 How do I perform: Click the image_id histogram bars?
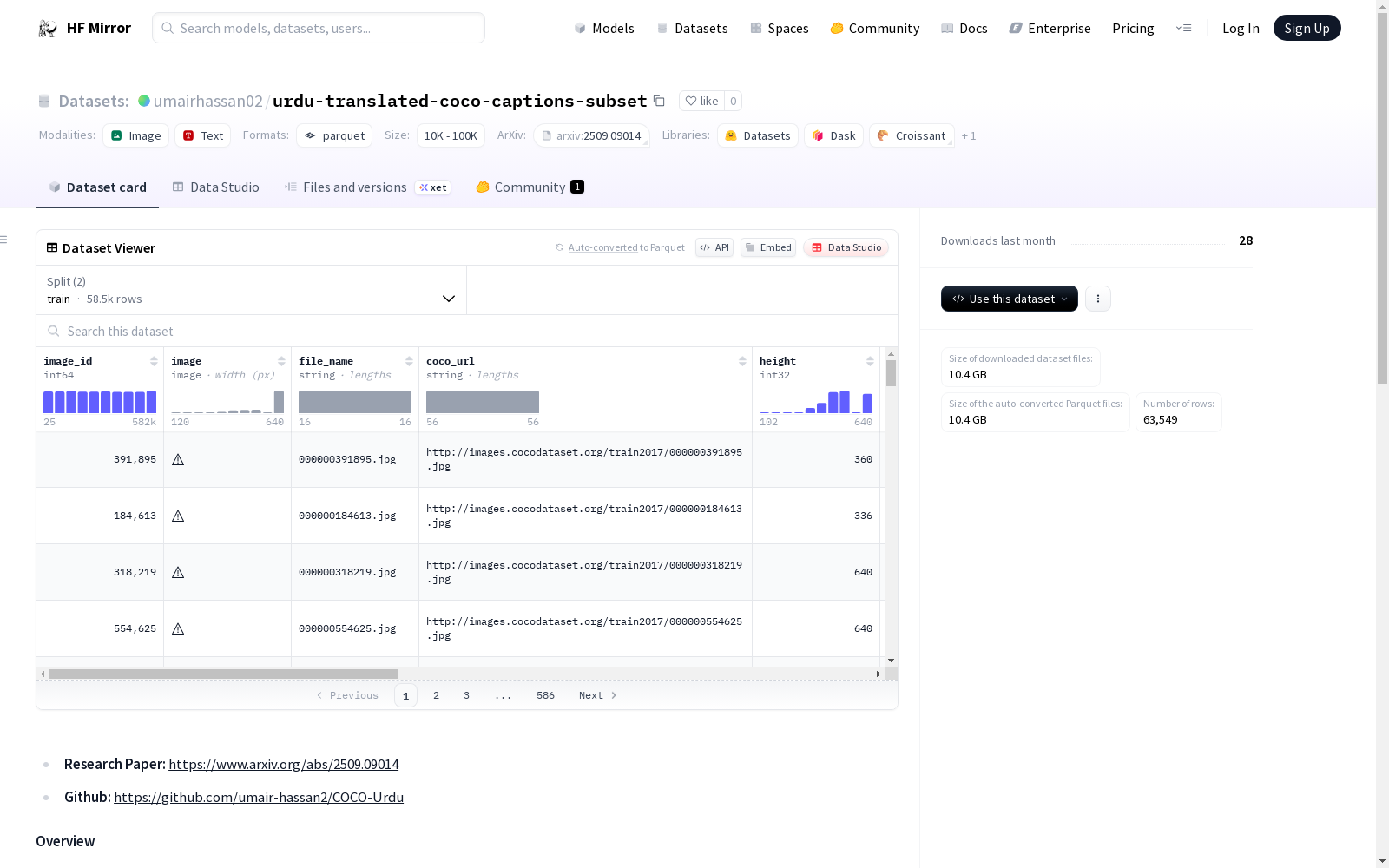point(100,402)
